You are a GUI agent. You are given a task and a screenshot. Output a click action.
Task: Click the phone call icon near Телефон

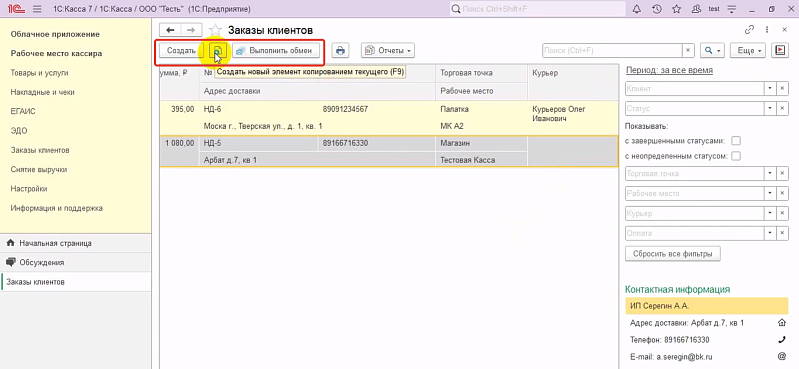point(782,340)
